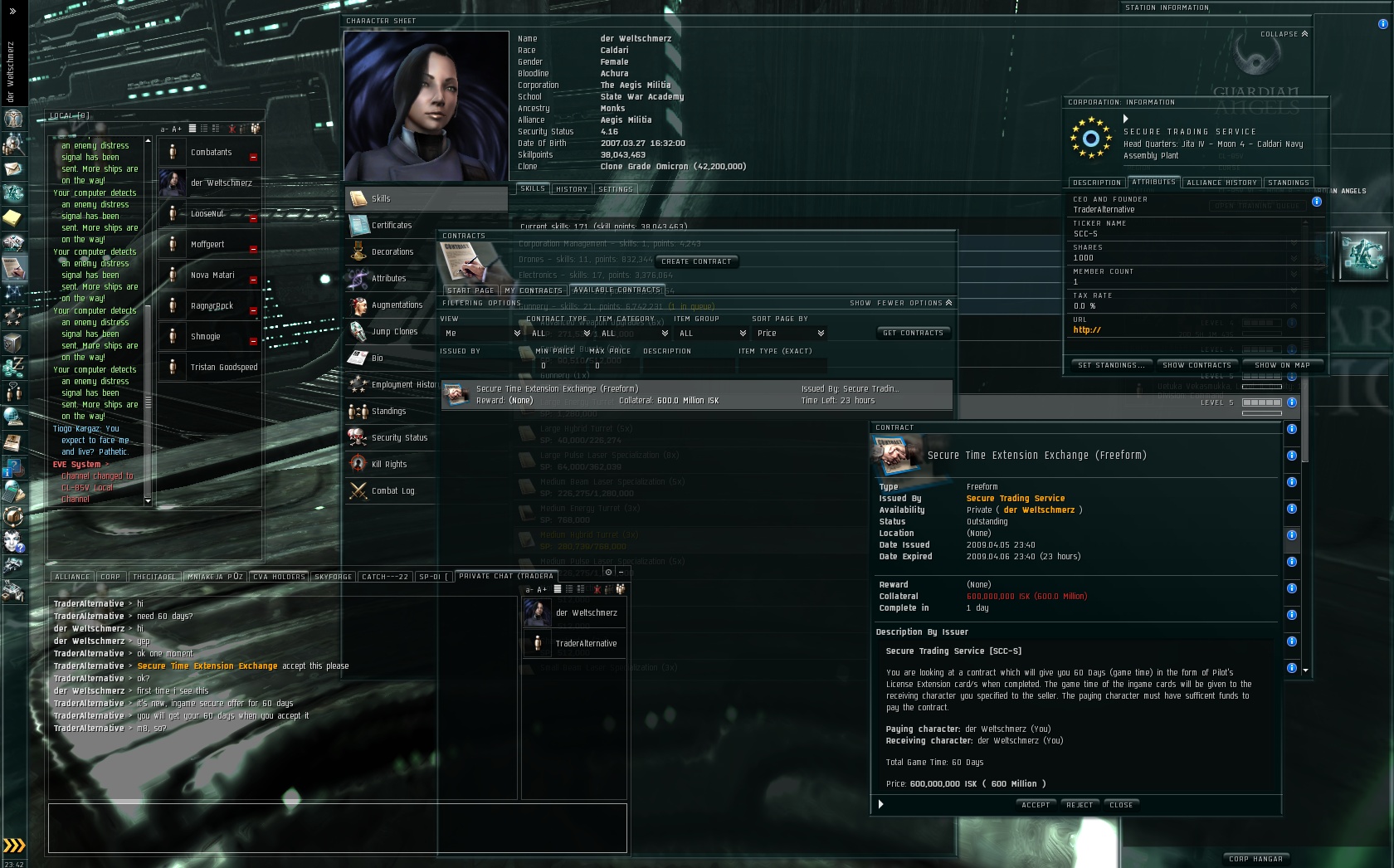Toggle second list view mode in private chat
The width and height of the screenshot is (1394, 868).
point(569,589)
